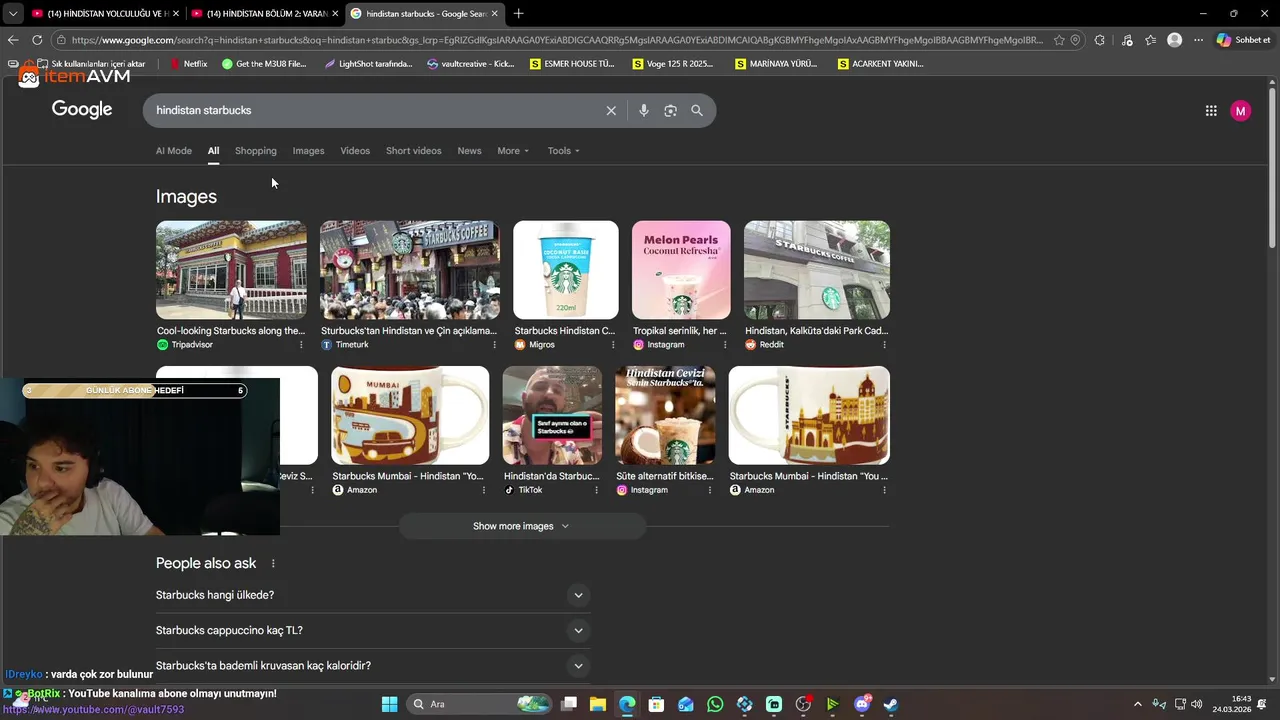Screen dimensions: 1280x720
Task: Open search by image camera icon
Action: [x=670, y=111]
